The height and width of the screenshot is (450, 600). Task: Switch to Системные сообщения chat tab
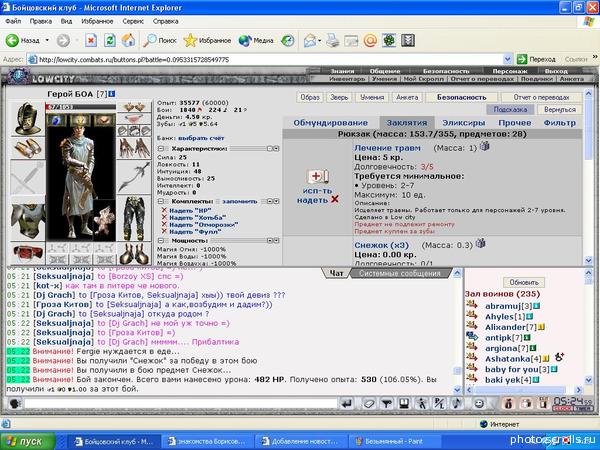(x=400, y=273)
